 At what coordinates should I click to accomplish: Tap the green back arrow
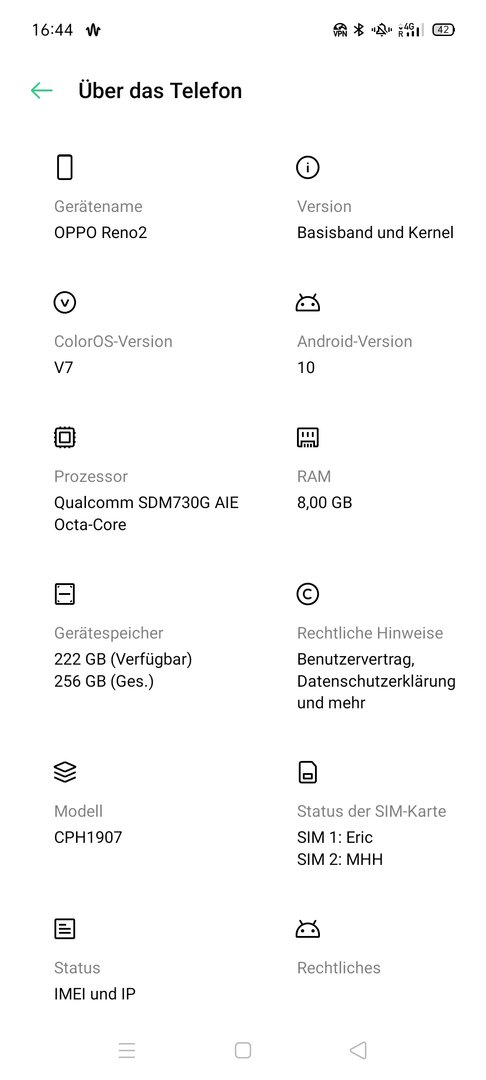pos(41,90)
